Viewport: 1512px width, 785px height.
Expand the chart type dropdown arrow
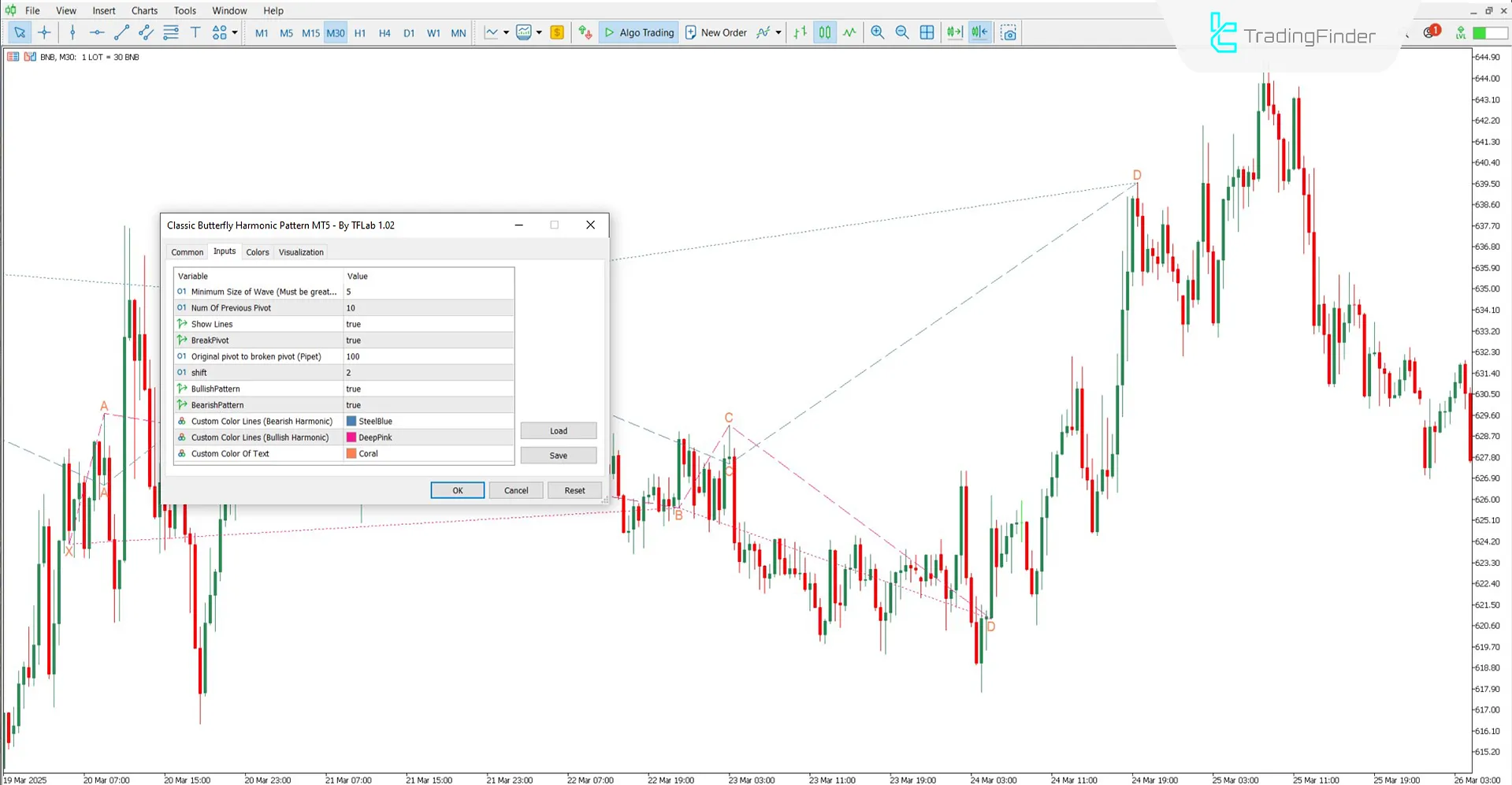click(x=506, y=32)
